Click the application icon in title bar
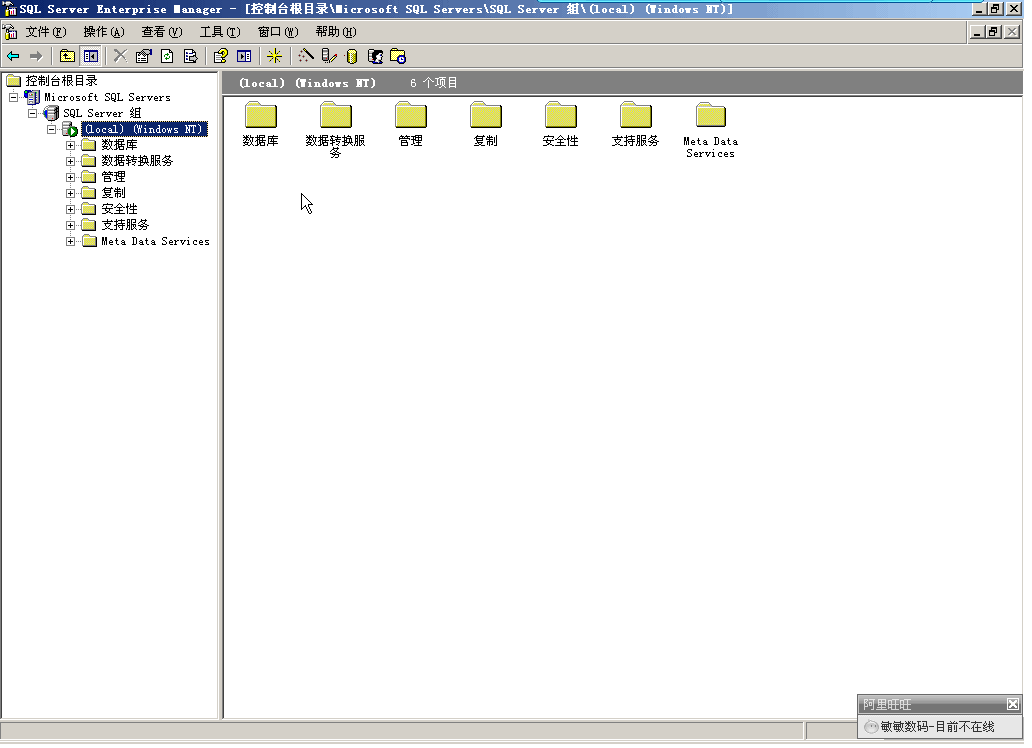 [10, 9]
